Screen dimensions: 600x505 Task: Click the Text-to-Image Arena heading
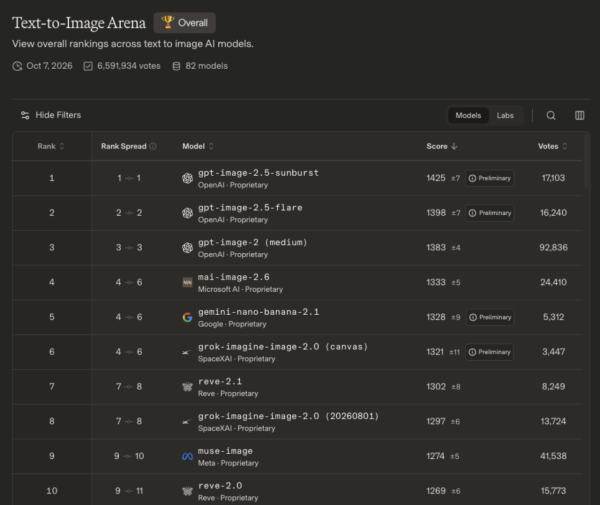coord(79,23)
